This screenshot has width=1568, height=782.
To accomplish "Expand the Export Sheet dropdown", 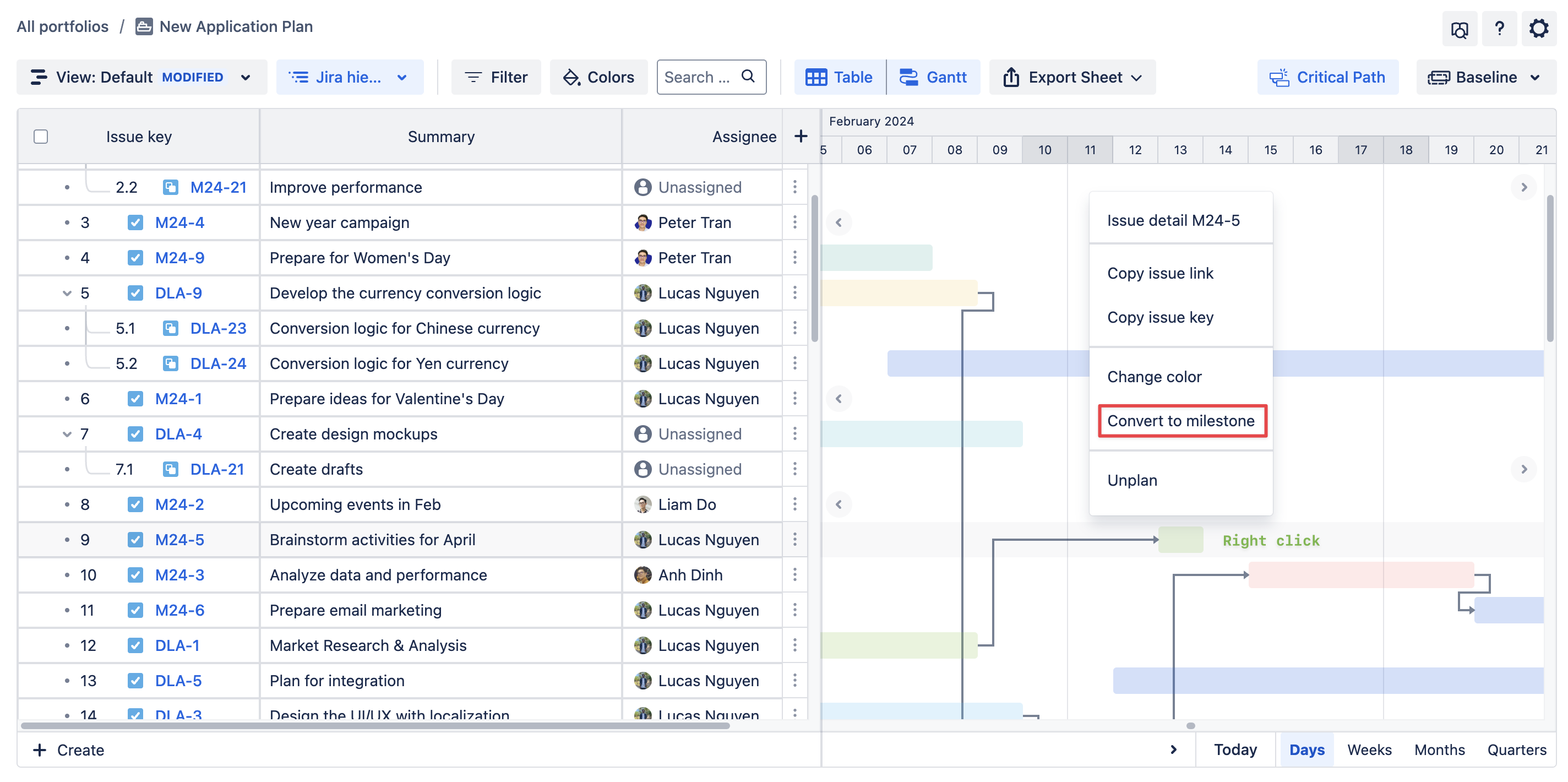I will 1072,77.
